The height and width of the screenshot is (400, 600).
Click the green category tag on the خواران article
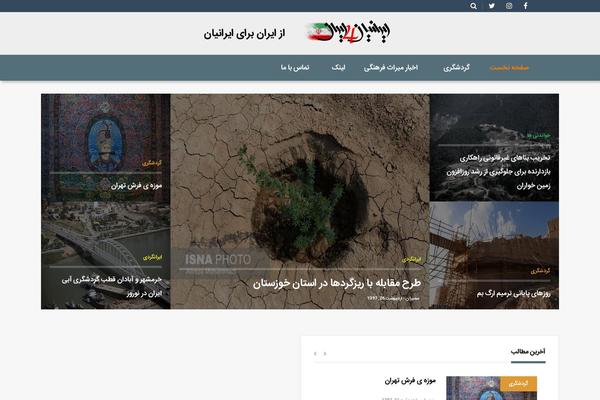coord(538,136)
